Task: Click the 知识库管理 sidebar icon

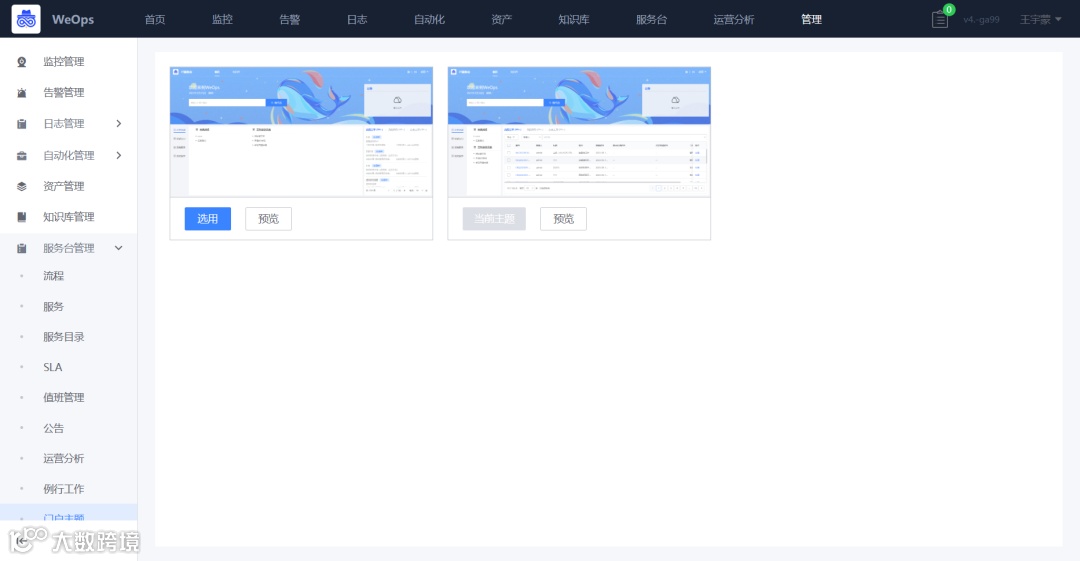Action: tap(21, 217)
